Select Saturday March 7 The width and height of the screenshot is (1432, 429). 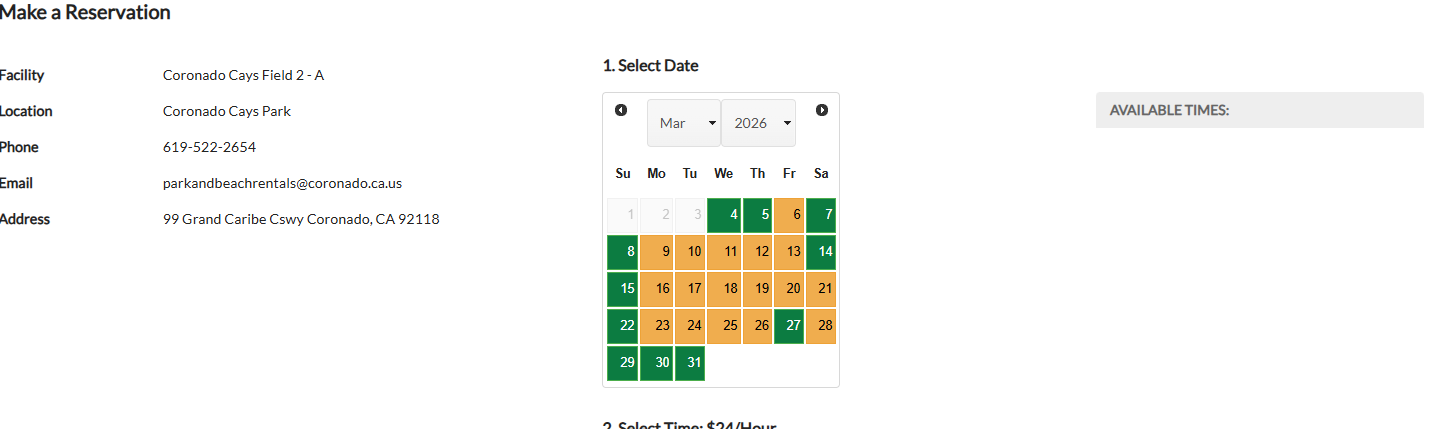point(821,215)
